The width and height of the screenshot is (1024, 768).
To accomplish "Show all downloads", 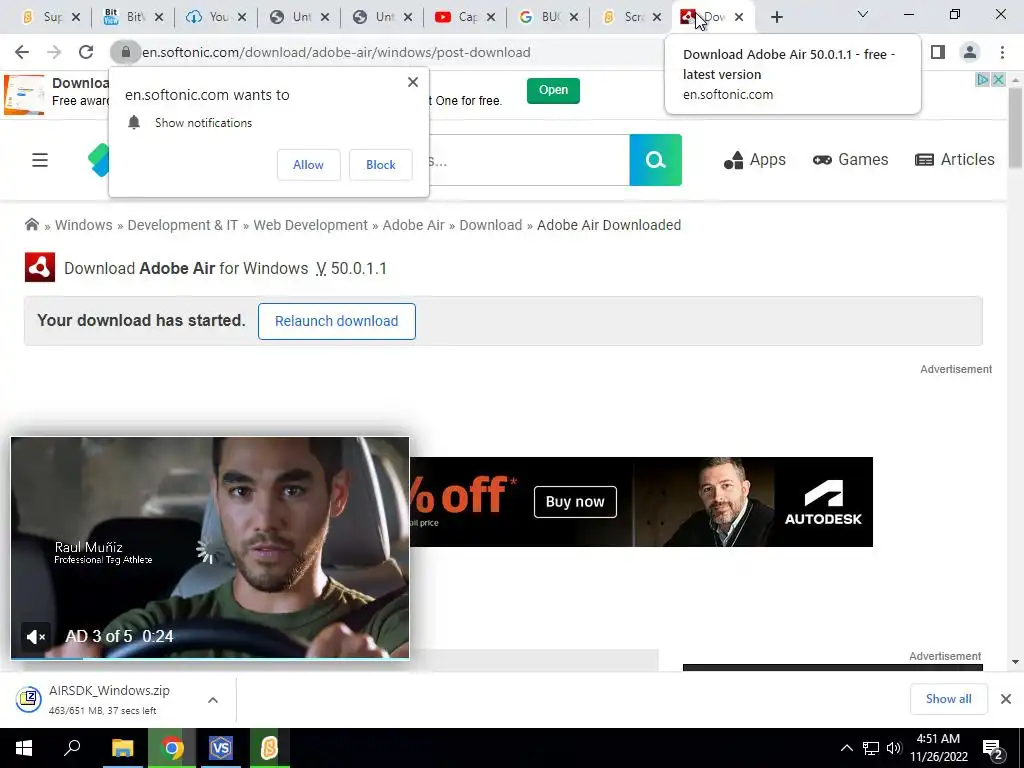I will coord(948,699).
